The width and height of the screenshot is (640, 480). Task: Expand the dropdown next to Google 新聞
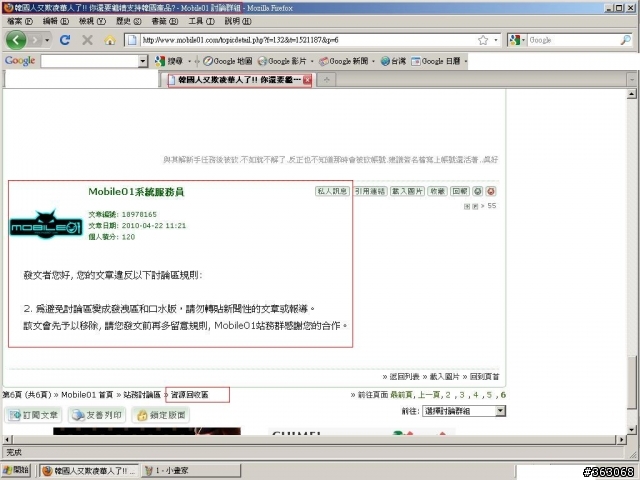tap(373, 61)
